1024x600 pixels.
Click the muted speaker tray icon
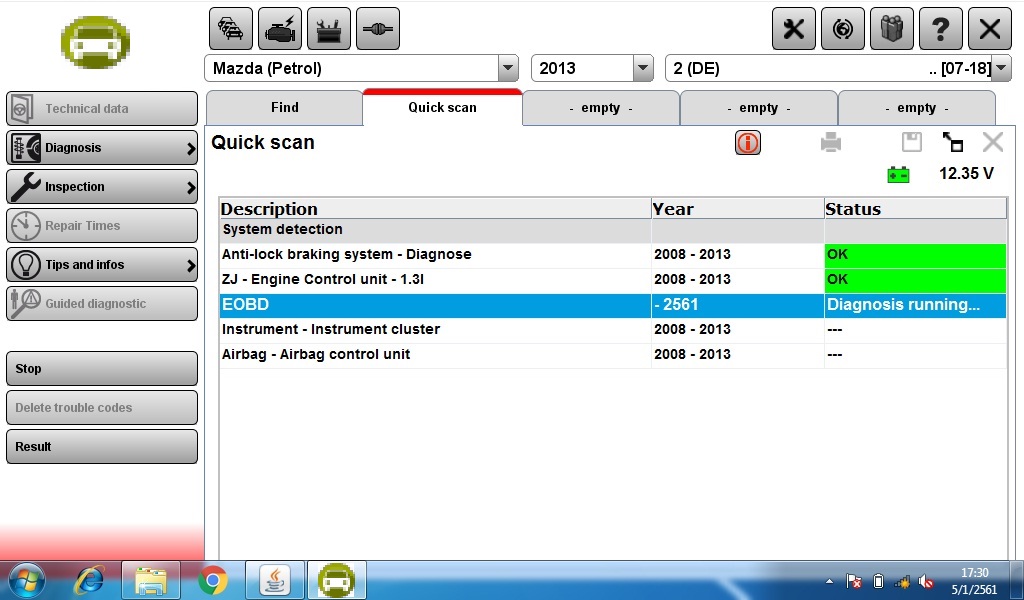(x=926, y=581)
